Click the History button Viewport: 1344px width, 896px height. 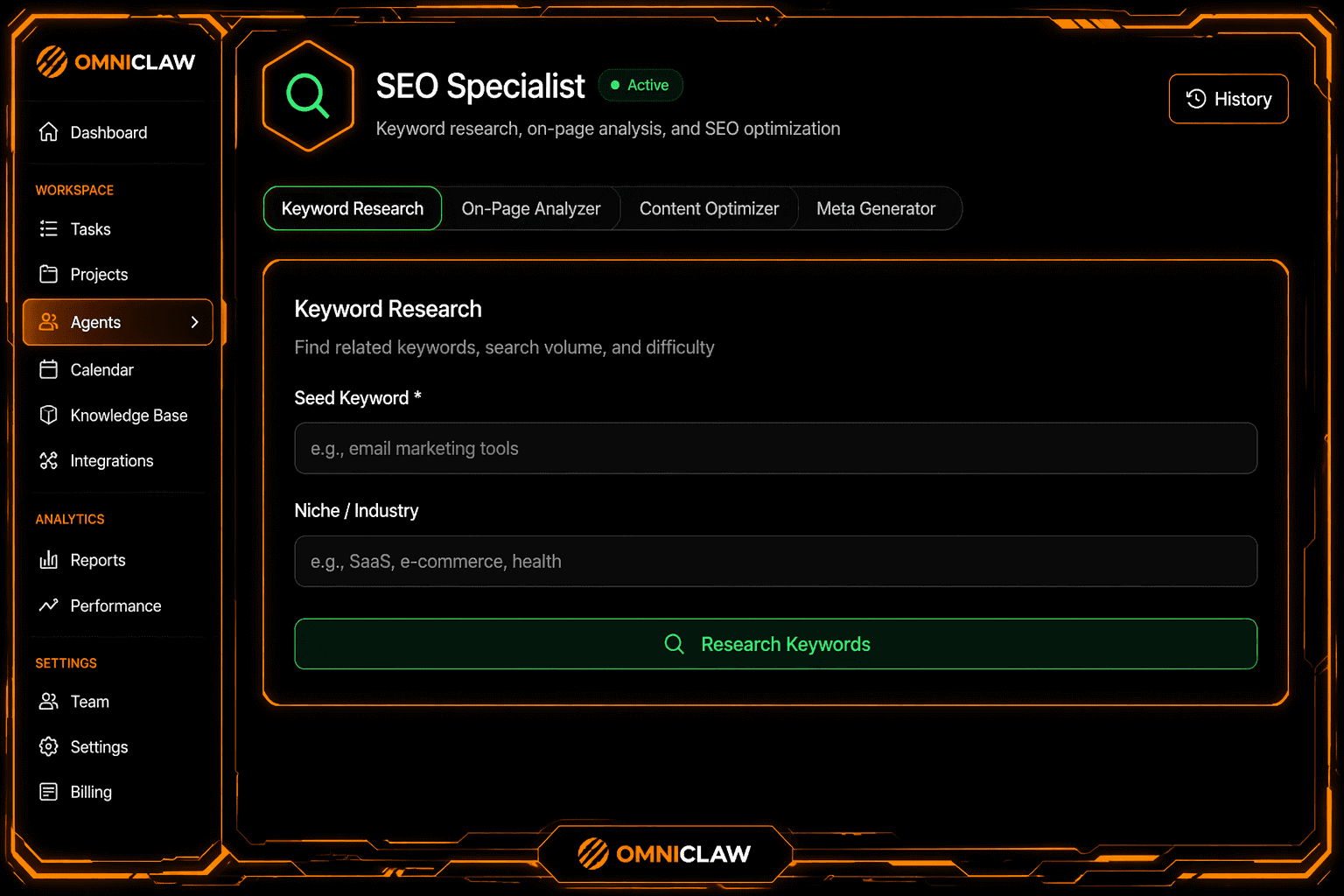tap(1228, 99)
